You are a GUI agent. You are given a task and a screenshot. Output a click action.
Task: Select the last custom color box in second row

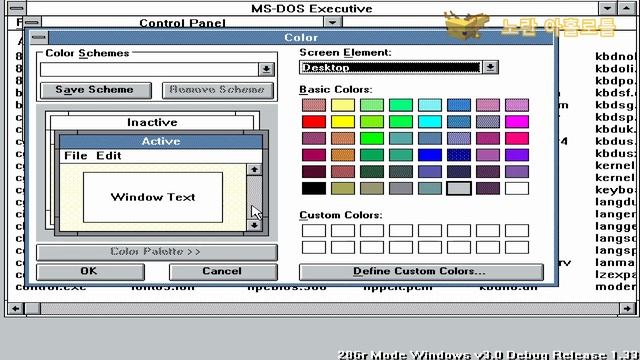(x=516, y=247)
